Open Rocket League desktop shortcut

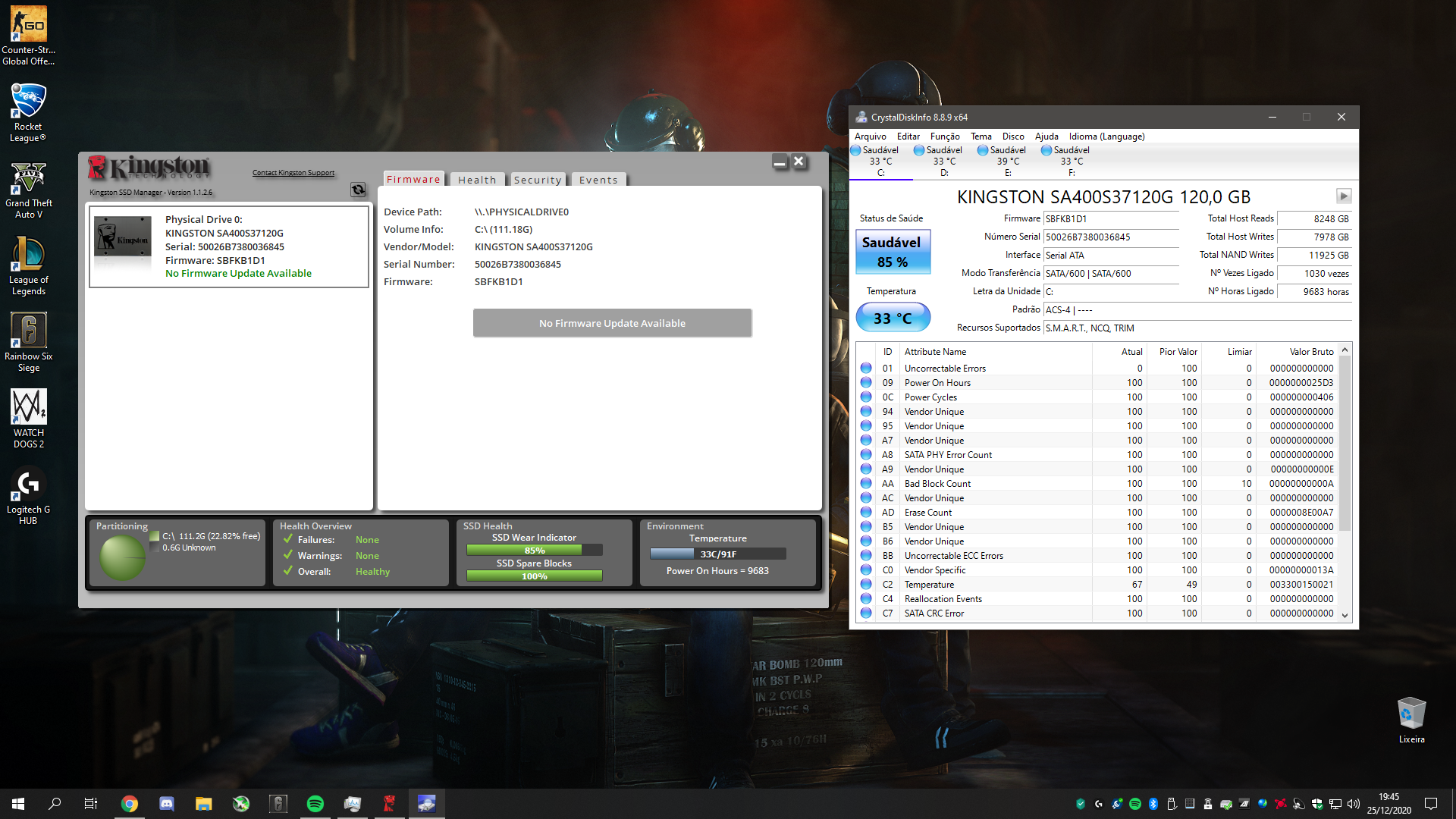[29, 112]
